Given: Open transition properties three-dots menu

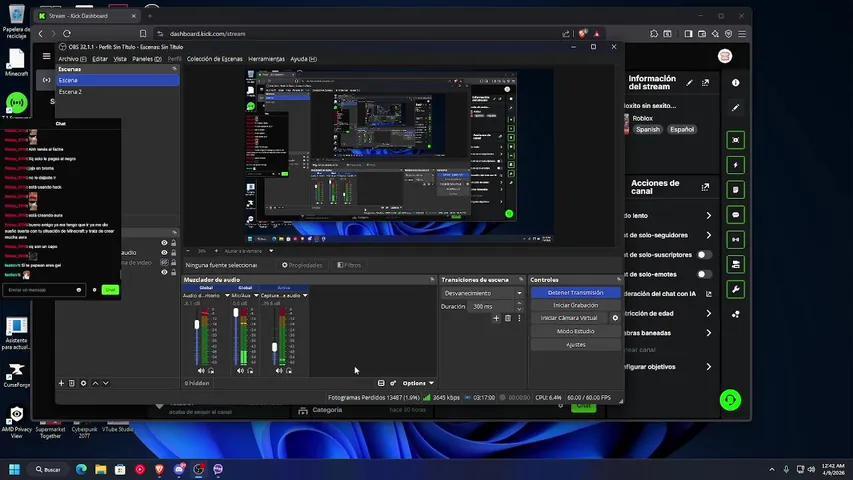Looking at the screenshot, I should pos(519,318).
